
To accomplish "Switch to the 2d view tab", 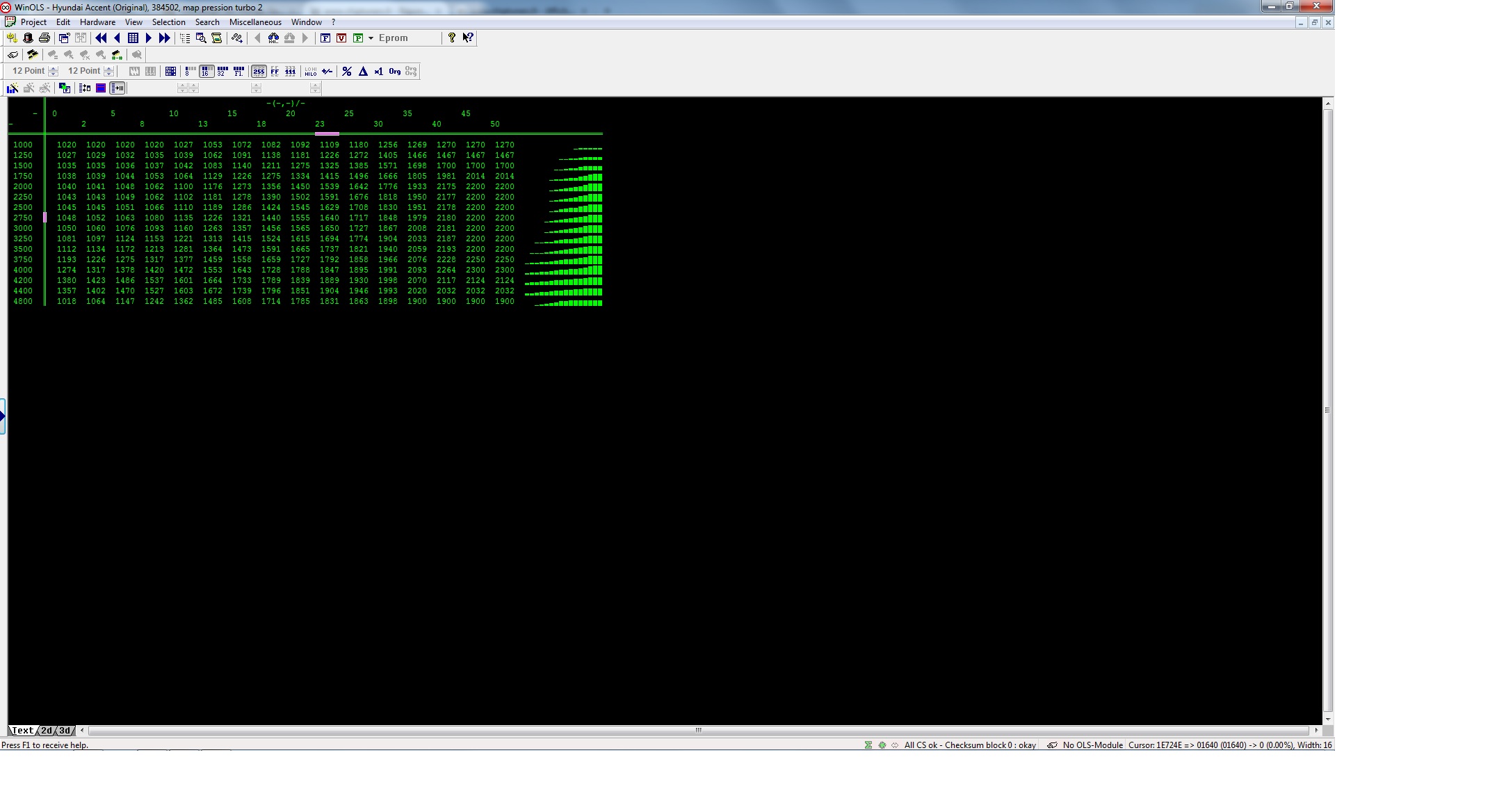I will [46, 731].
